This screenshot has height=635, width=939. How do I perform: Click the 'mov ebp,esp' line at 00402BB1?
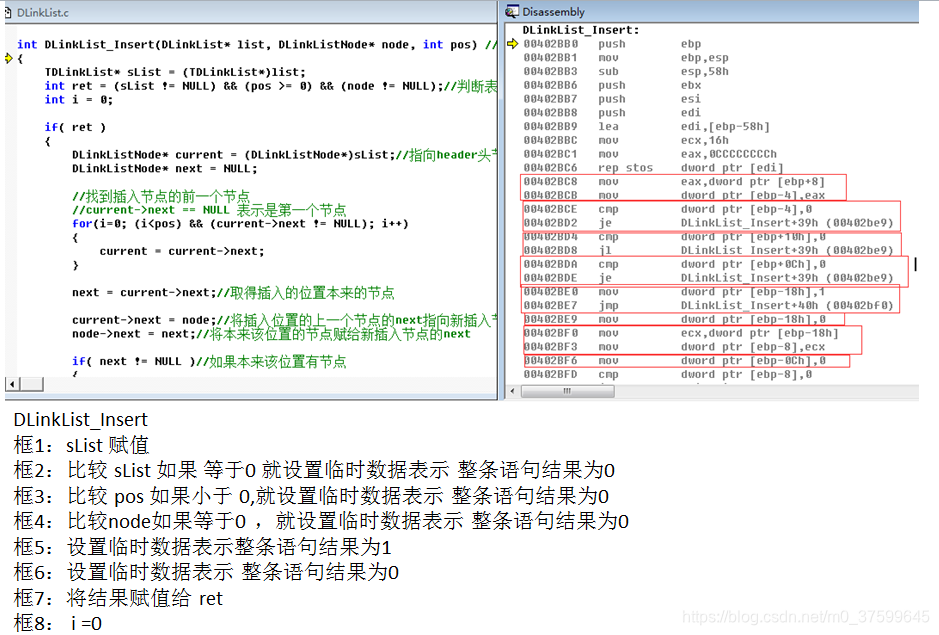[626, 58]
